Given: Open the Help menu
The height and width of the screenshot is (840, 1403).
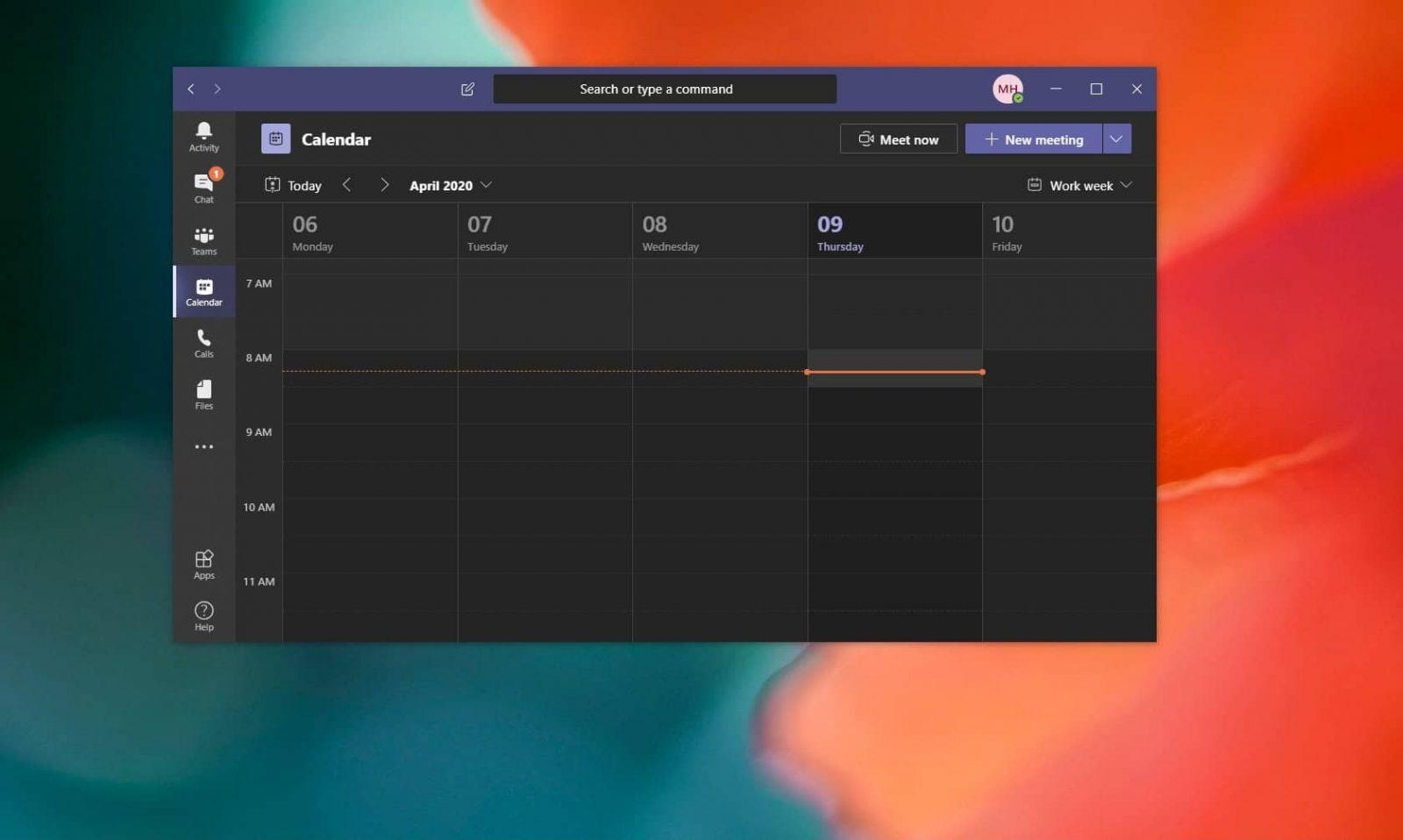Looking at the screenshot, I should pos(203,616).
